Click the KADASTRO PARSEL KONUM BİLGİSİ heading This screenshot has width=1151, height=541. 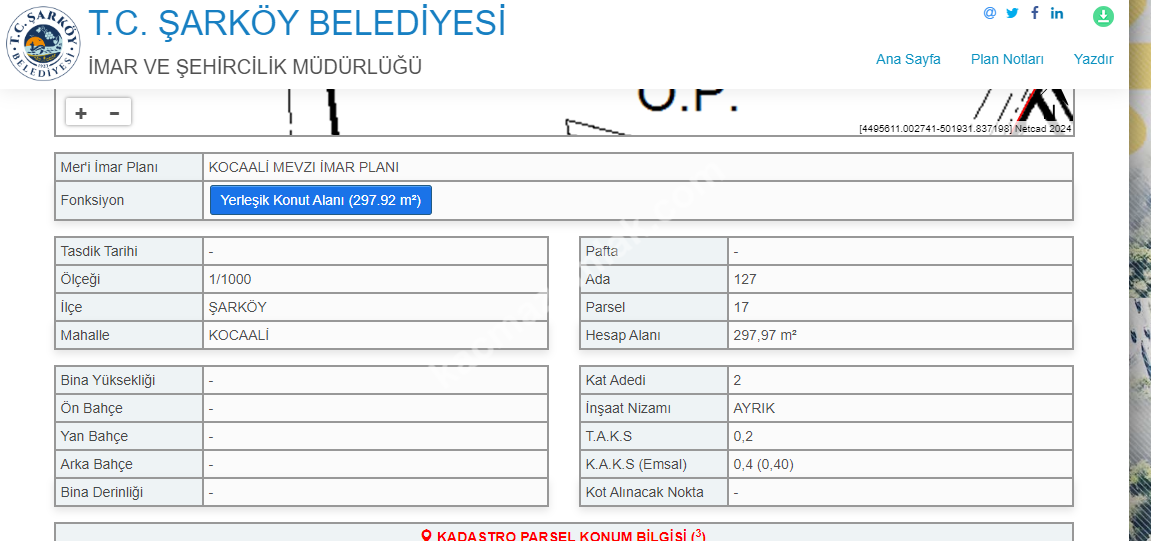562,536
